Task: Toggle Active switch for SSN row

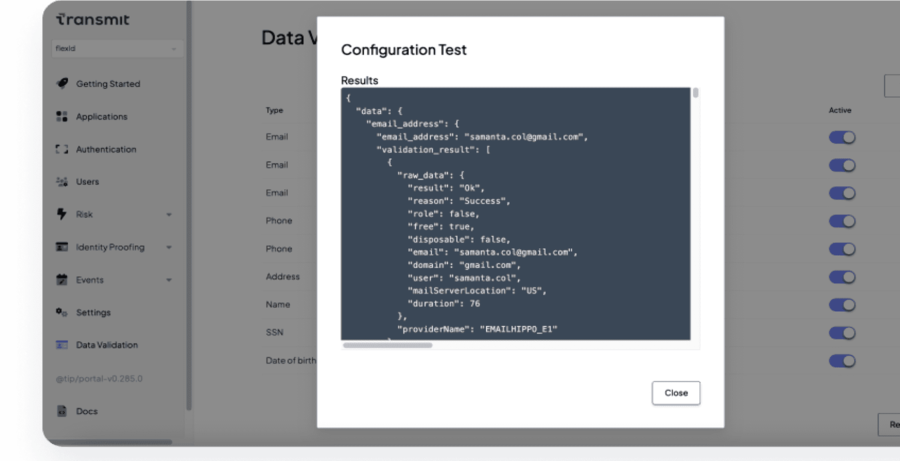Action: click(x=842, y=333)
